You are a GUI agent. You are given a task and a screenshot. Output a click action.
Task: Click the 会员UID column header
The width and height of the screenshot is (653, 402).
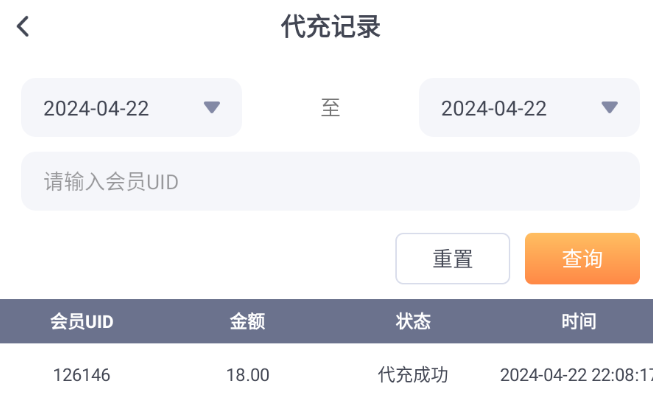pyautogui.click(x=82, y=321)
